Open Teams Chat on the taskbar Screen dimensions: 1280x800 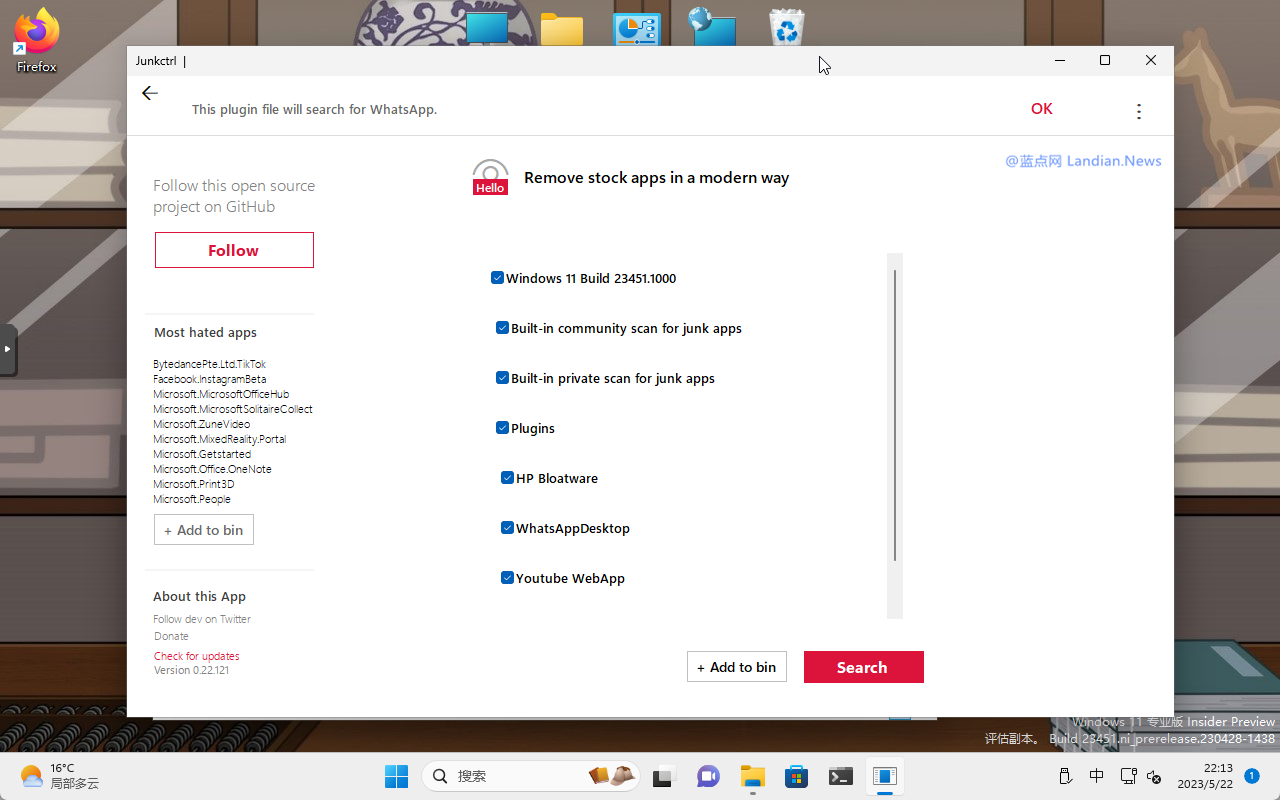708,776
